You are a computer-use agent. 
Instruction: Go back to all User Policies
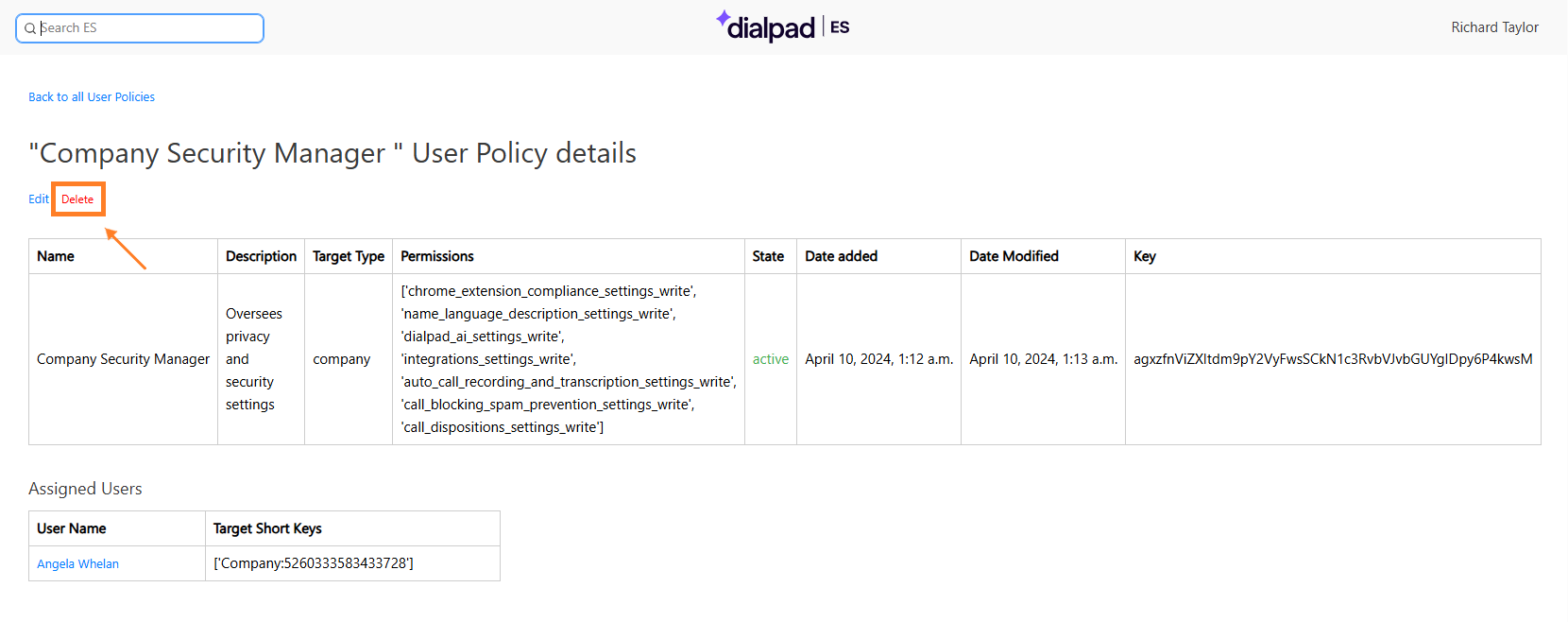92,96
